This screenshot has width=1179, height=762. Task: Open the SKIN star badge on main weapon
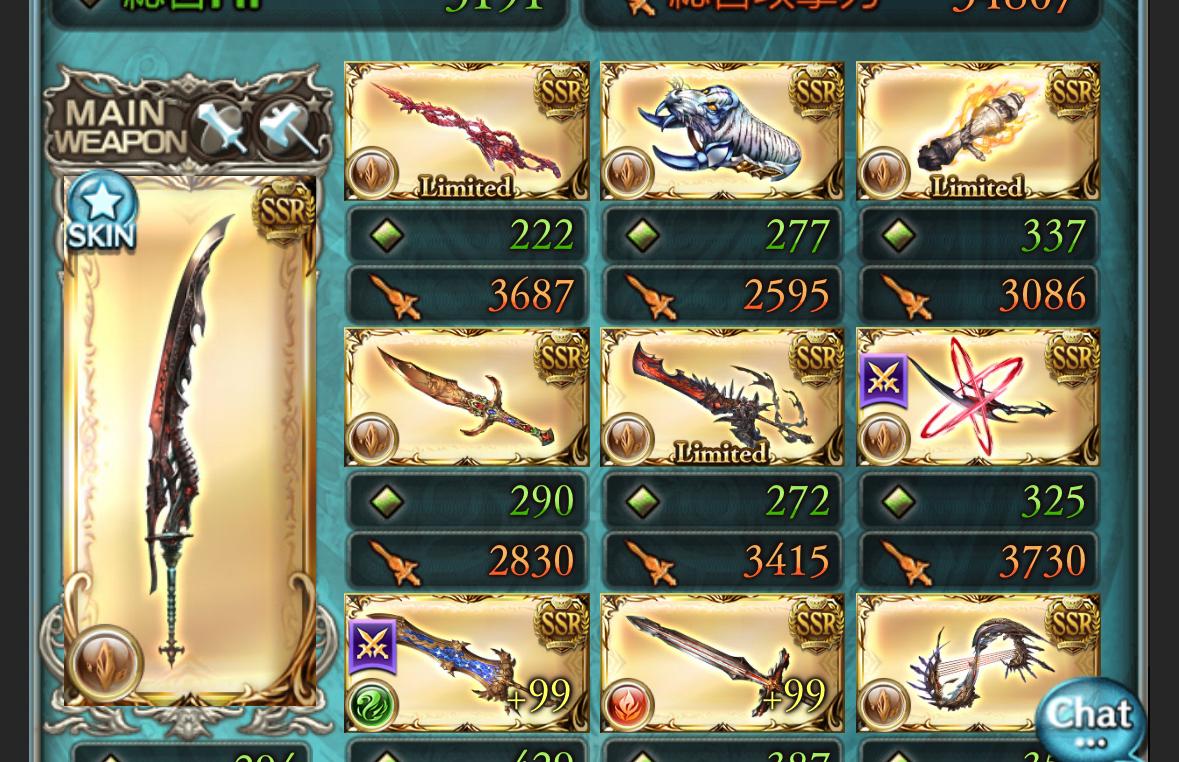tap(102, 211)
